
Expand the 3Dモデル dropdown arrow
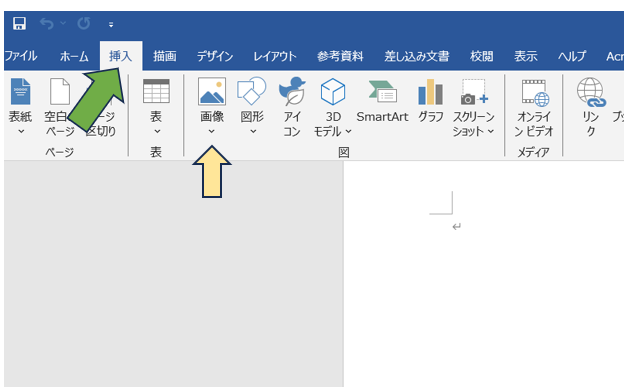[x=348, y=131]
